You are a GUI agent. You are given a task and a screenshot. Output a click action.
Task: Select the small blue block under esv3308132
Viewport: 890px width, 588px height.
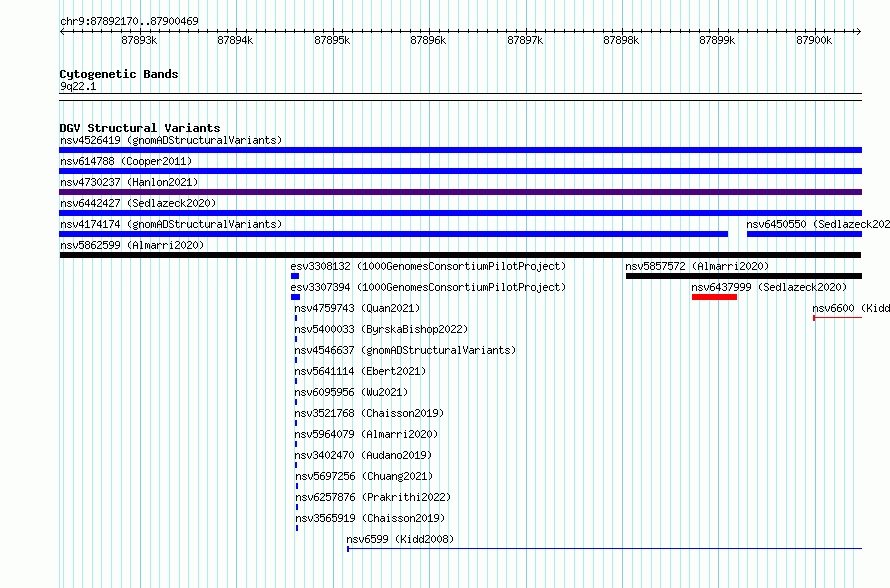pyautogui.click(x=295, y=276)
